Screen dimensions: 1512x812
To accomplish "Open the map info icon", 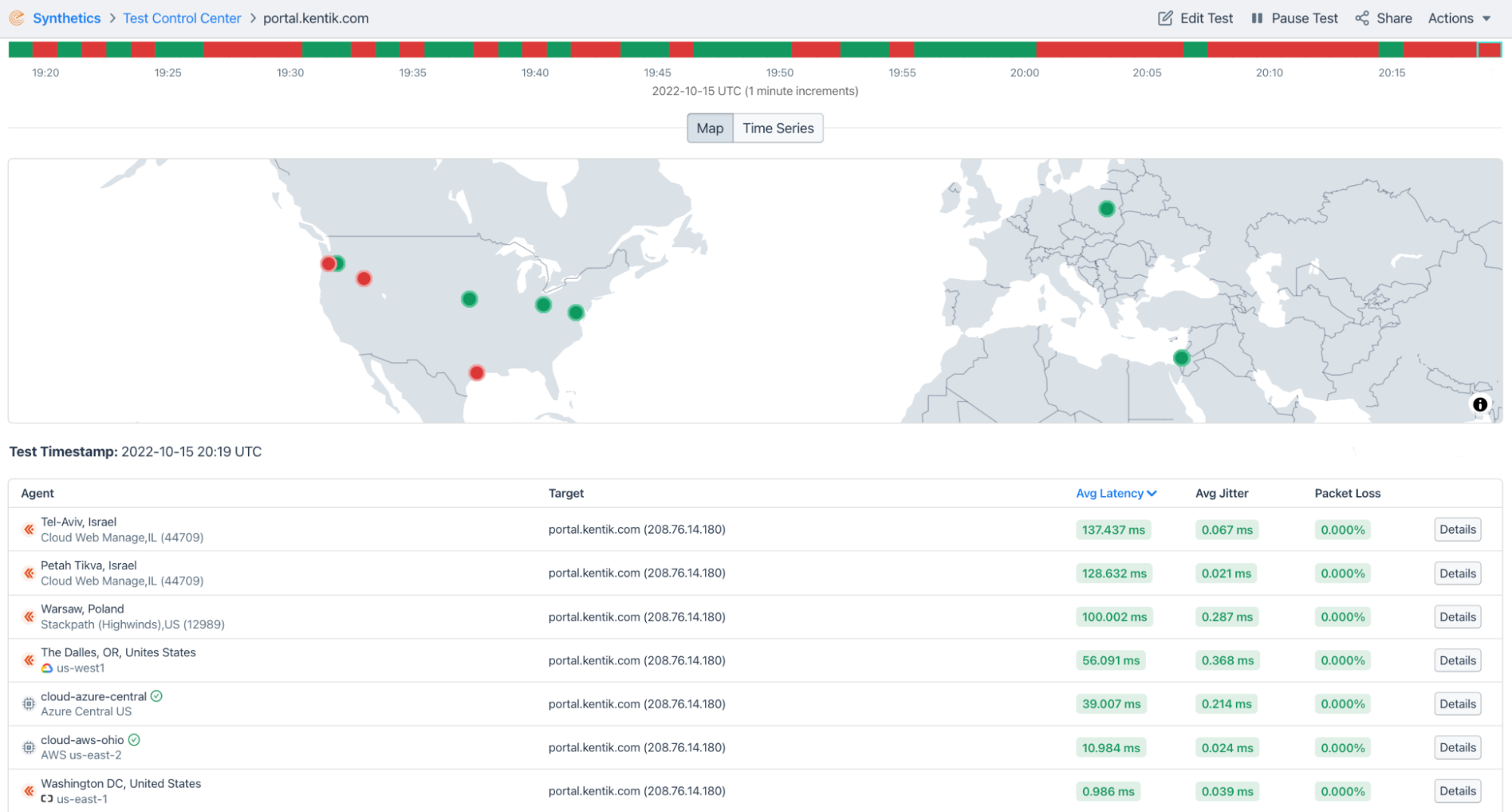I will tap(1479, 404).
